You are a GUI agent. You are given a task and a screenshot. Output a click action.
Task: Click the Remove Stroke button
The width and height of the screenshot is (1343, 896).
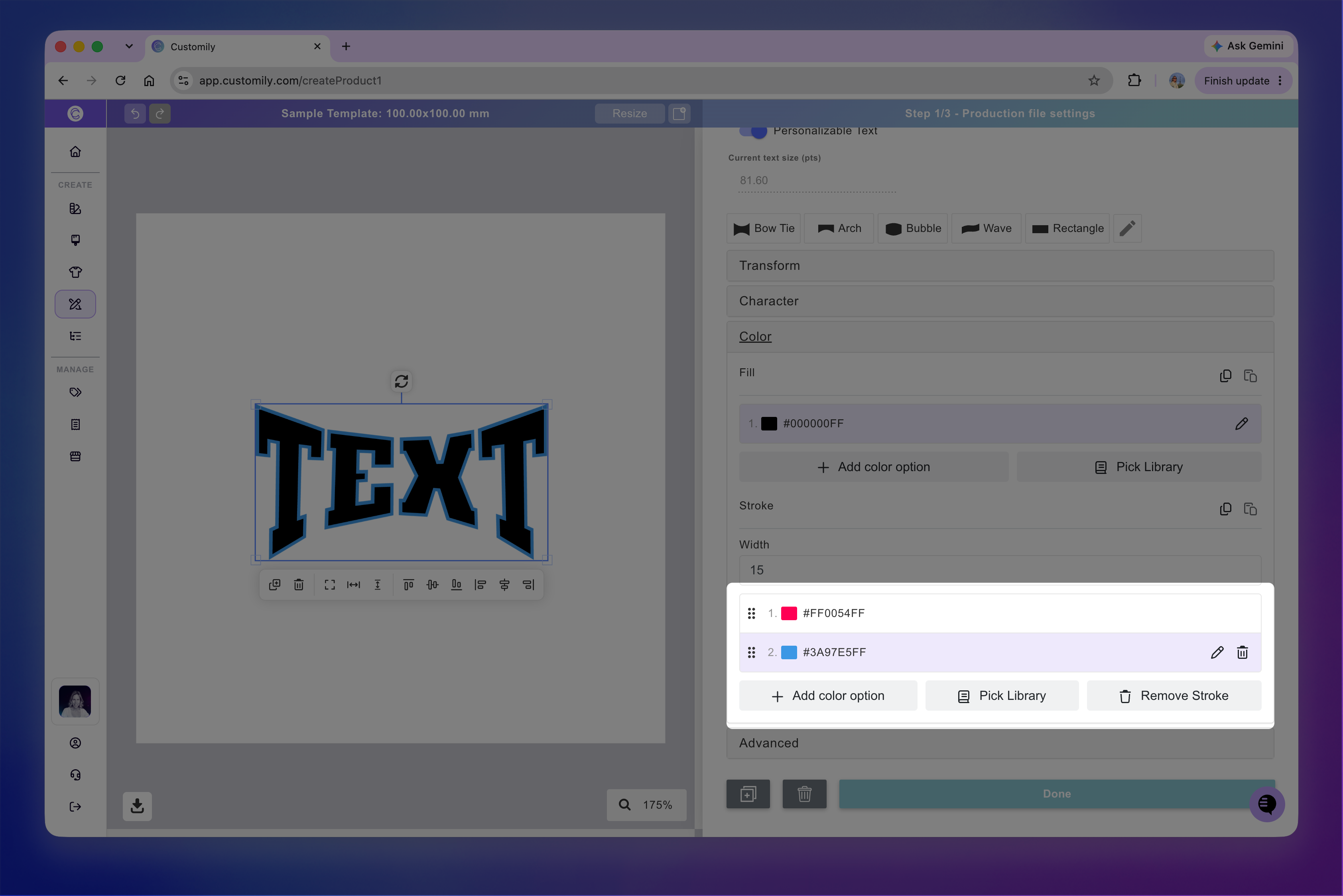[1174, 696]
